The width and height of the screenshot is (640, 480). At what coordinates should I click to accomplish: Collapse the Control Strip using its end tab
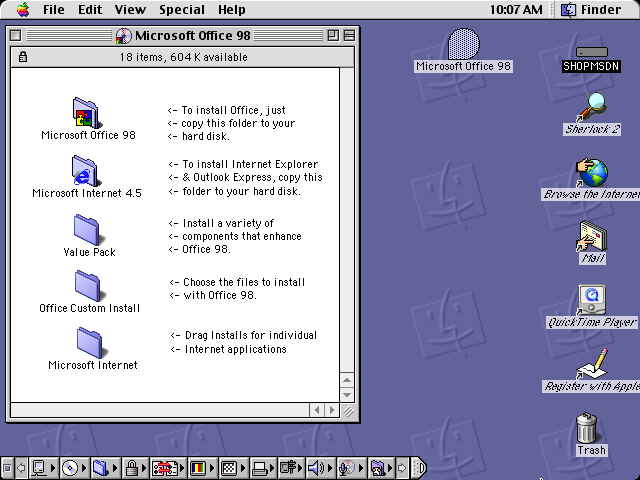click(x=420, y=467)
